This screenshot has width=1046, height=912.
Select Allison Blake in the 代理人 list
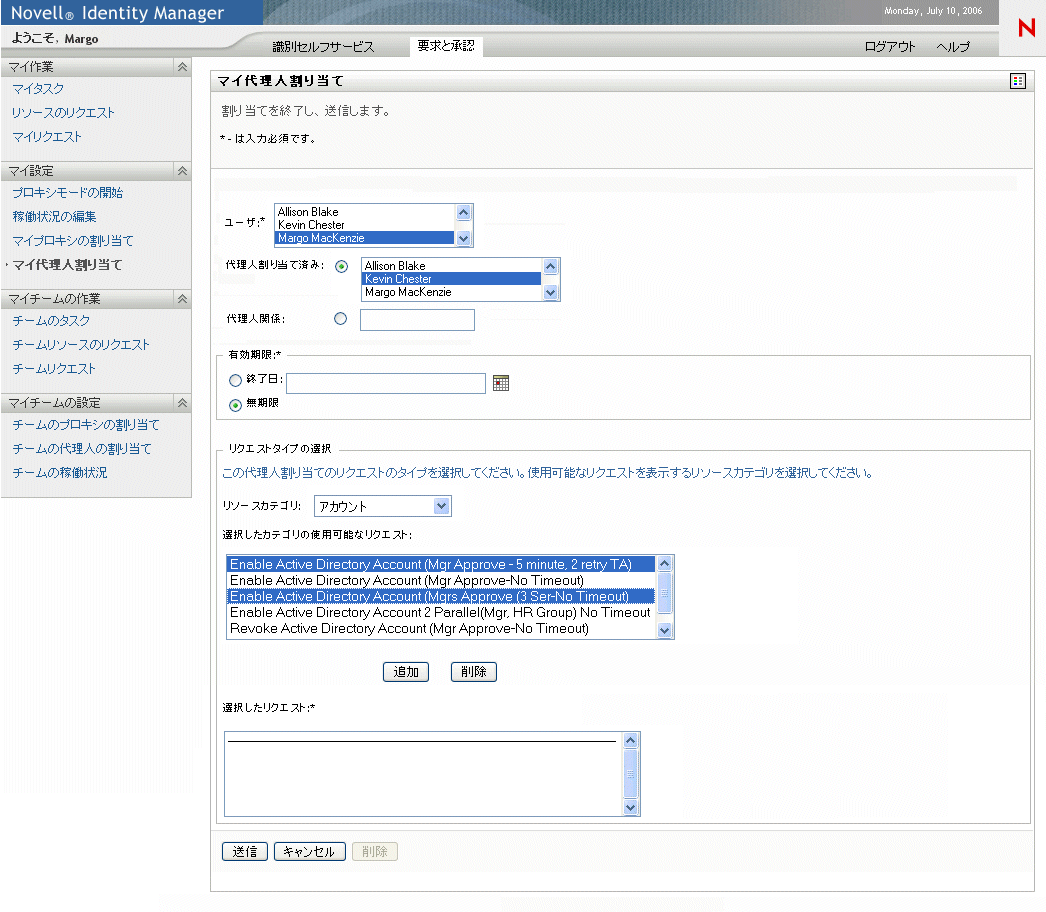(452, 266)
